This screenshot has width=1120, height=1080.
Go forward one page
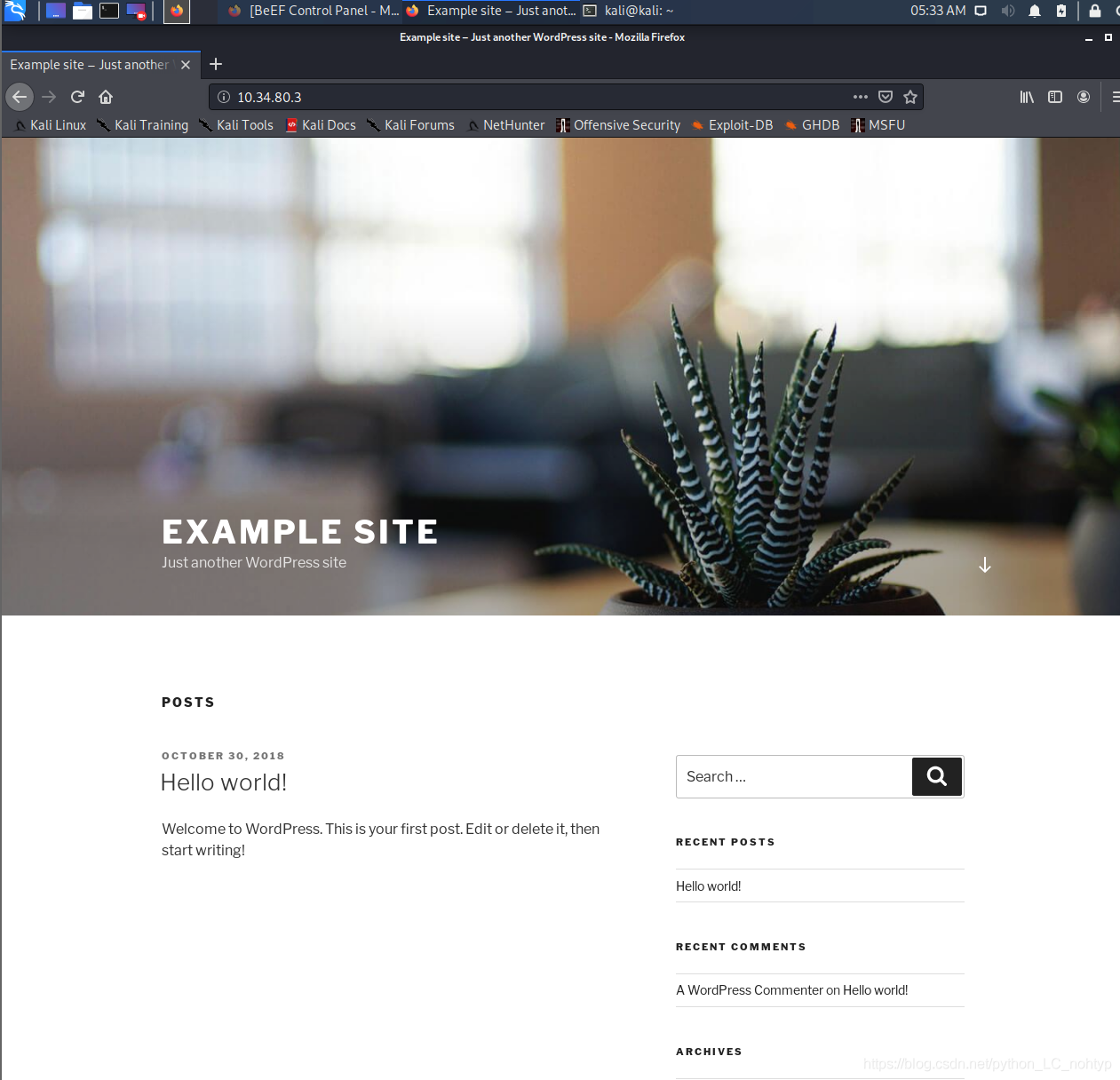pyautogui.click(x=49, y=97)
